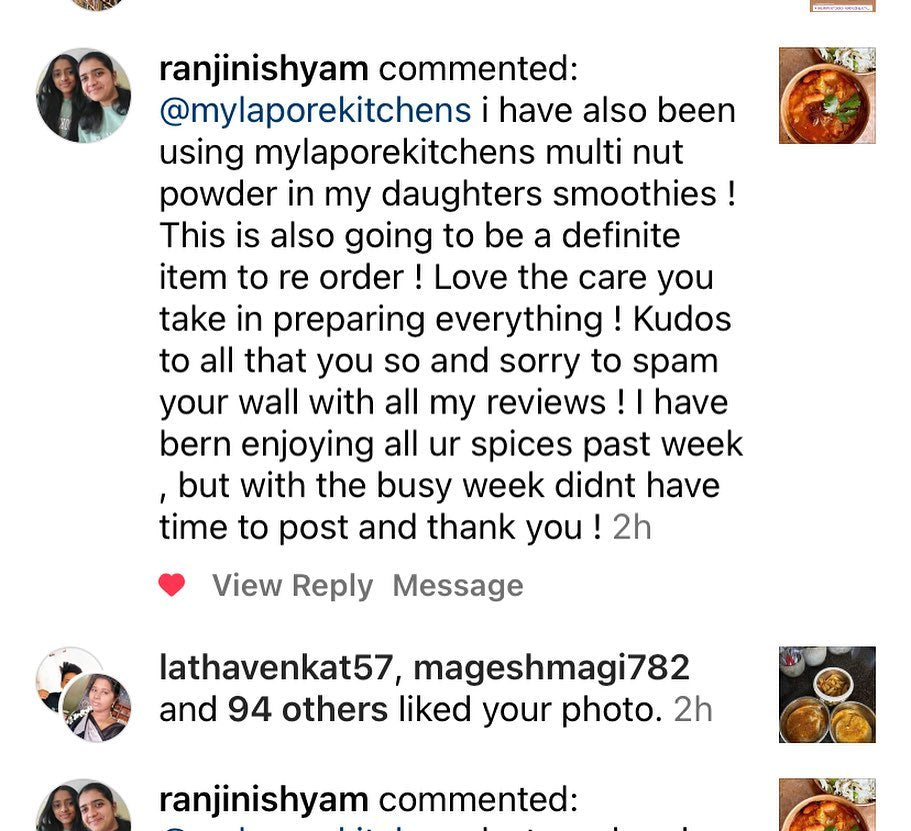This screenshot has height=831, width=911.
Task: Open the ranjinishyam username in first comment
Action: pos(264,69)
